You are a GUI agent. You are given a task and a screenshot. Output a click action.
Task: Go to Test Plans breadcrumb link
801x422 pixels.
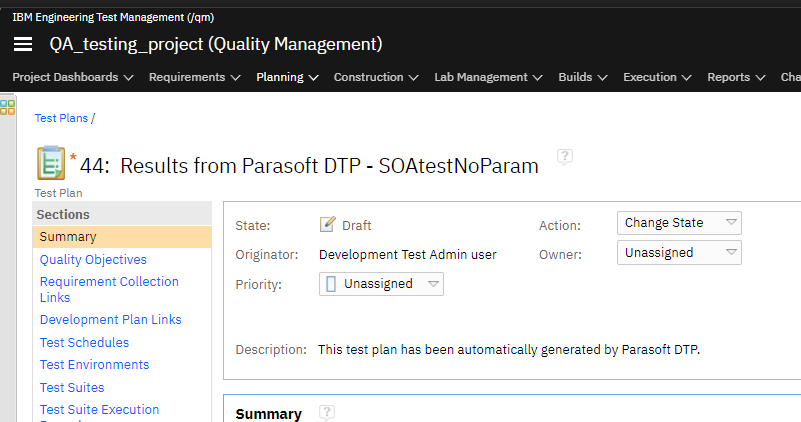pyautogui.click(x=61, y=118)
